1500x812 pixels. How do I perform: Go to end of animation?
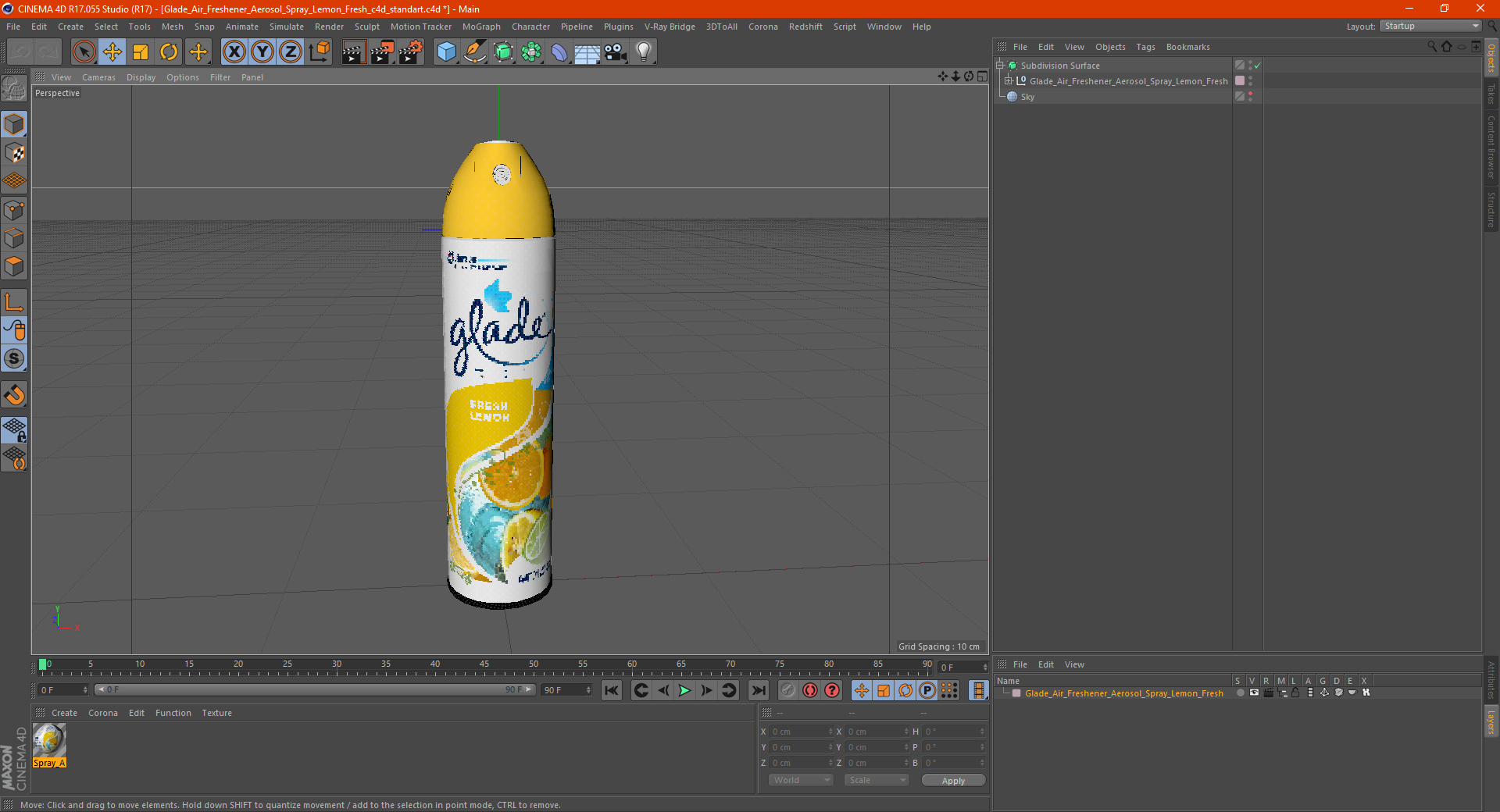coord(758,690)
